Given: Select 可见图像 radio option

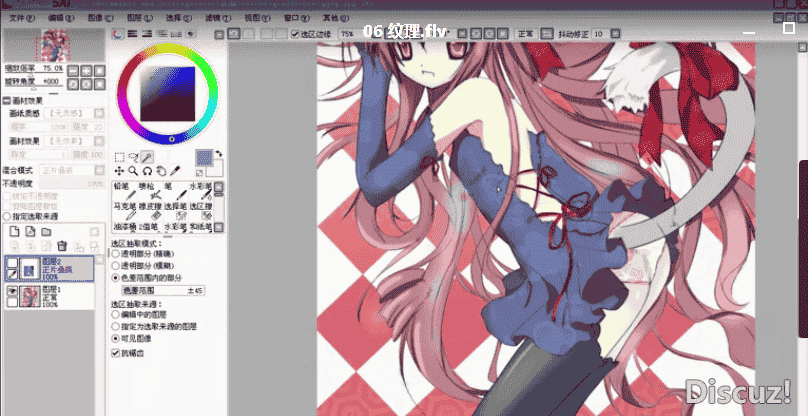Looking at the screenshot, I should pyautogui.click(x=115, y=339).
